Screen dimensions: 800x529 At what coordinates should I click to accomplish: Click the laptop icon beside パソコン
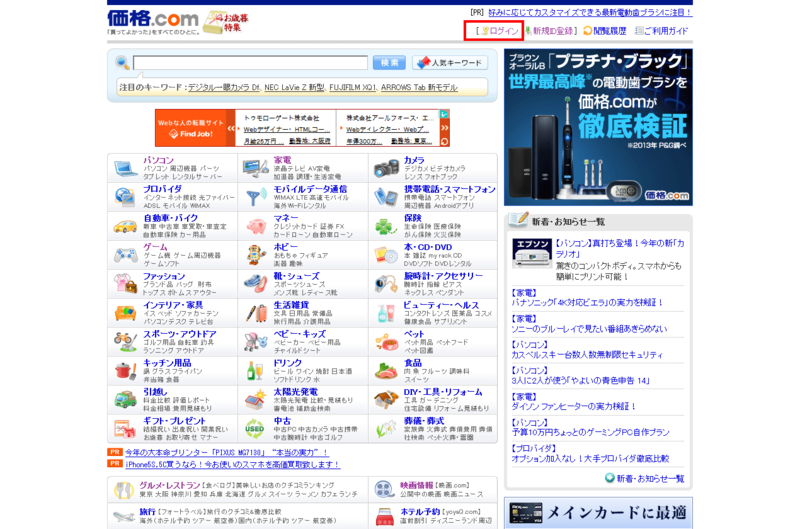tap(126, 168)
